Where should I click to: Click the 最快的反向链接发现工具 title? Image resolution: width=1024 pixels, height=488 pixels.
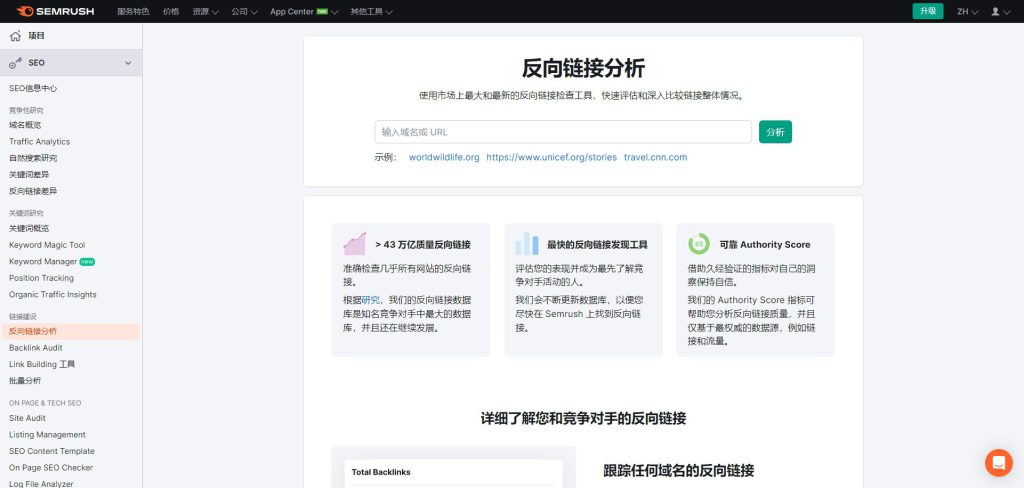(x=598, y=245)
